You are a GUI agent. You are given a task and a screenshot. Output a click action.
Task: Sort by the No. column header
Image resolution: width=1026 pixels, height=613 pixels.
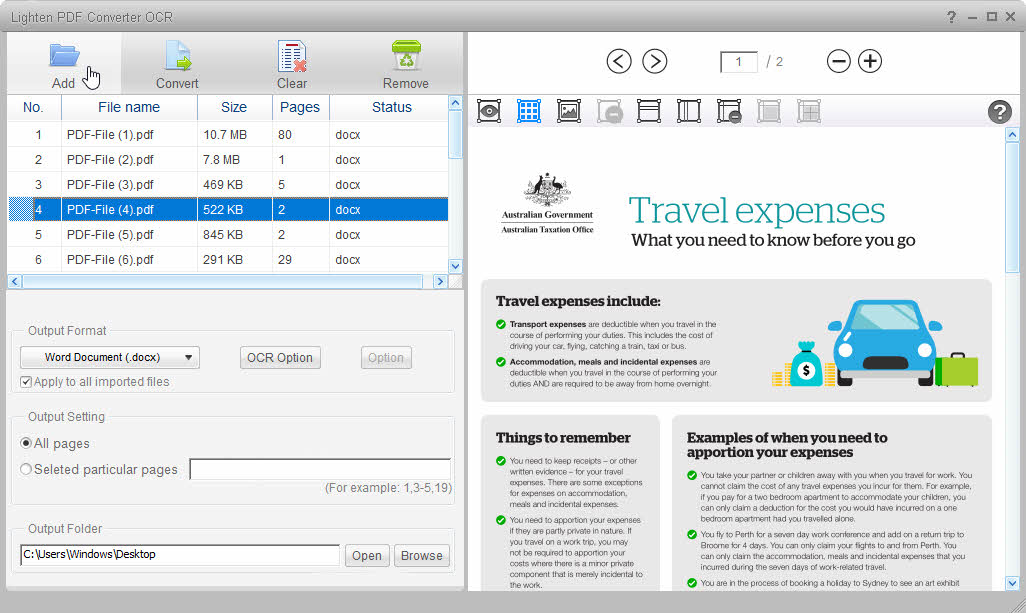pos(34,107)
